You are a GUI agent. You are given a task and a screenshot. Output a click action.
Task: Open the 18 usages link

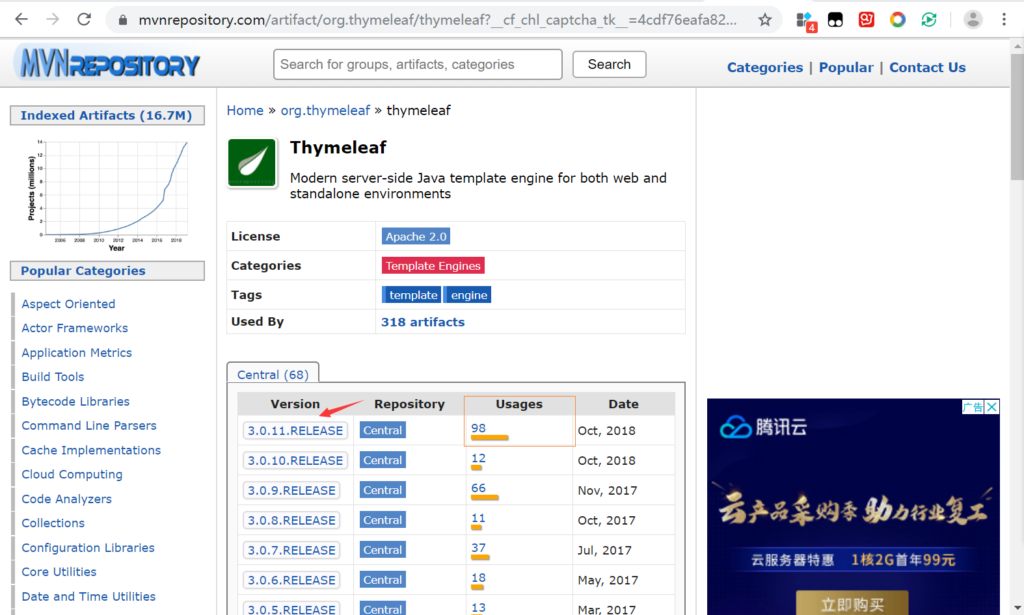click(479, 578)
